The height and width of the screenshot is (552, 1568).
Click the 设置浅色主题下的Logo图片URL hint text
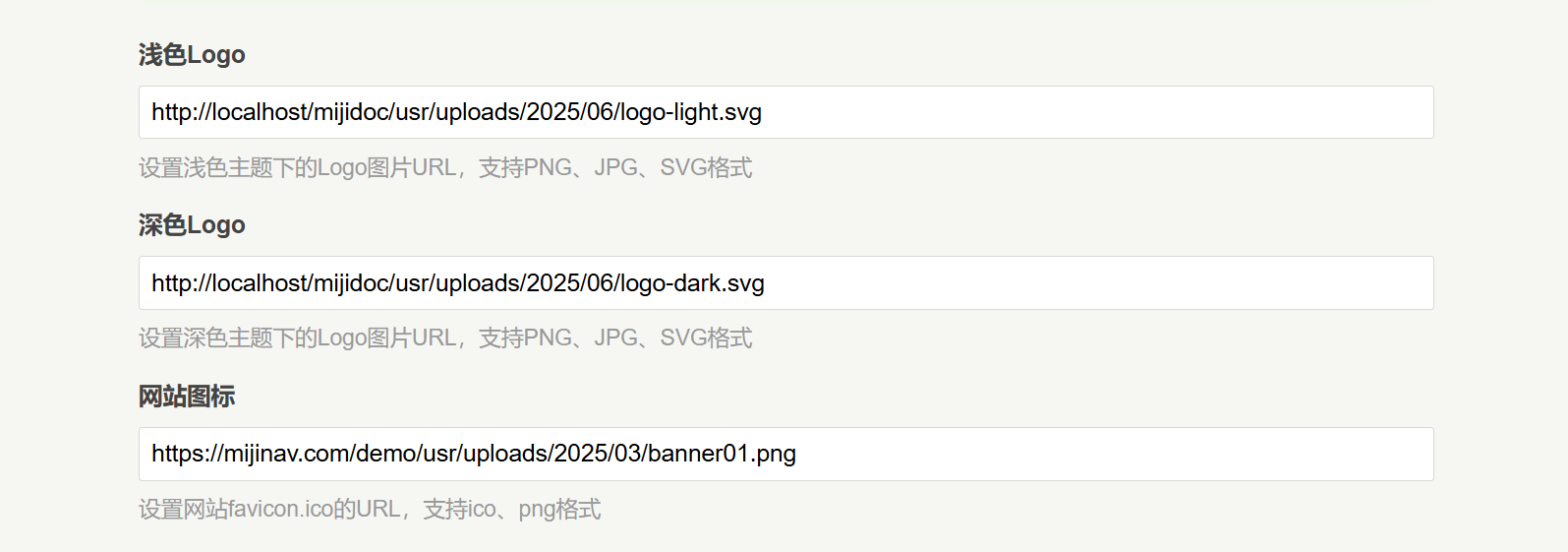pyautogui.click(x=444, y=168)
